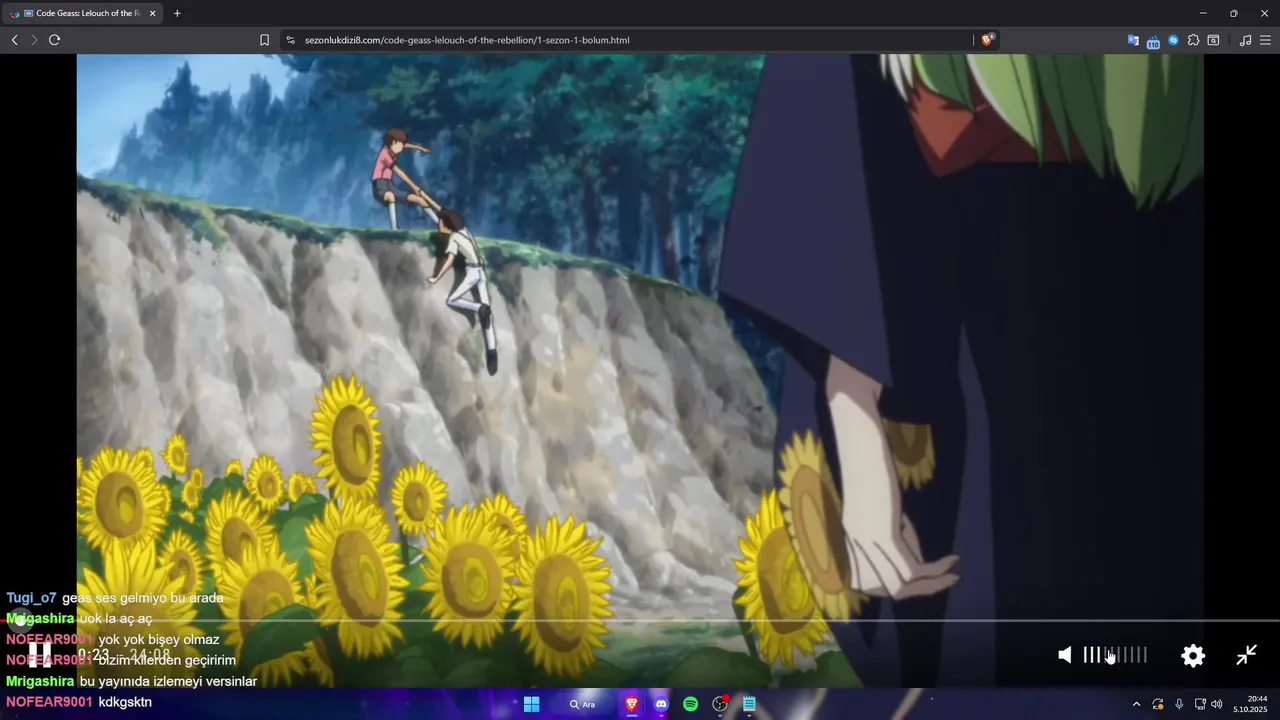The width and height of the screenshot is (1280, 720).
Task: Close the Code Geass tab
Action: [x=152, y=13]
